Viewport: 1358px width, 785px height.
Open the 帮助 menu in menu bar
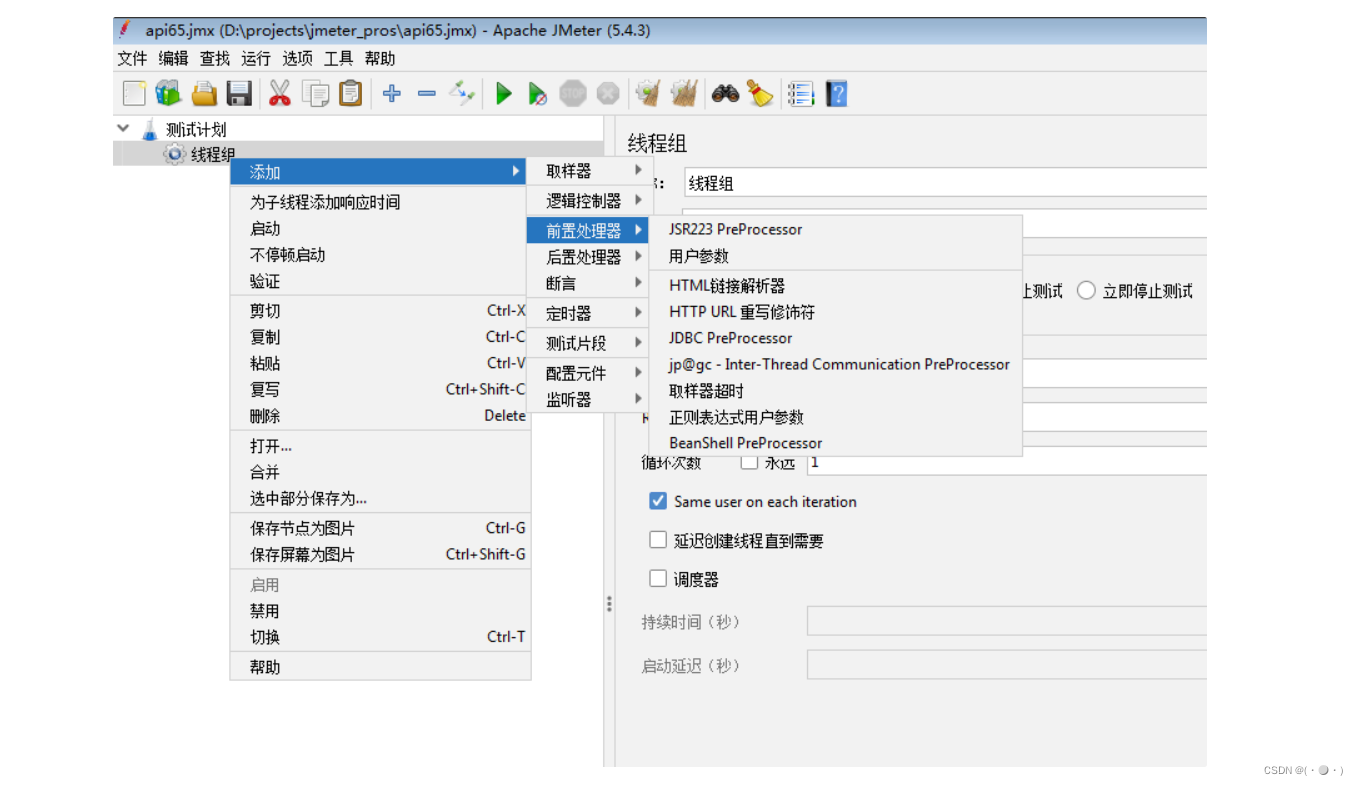[380, 59]
